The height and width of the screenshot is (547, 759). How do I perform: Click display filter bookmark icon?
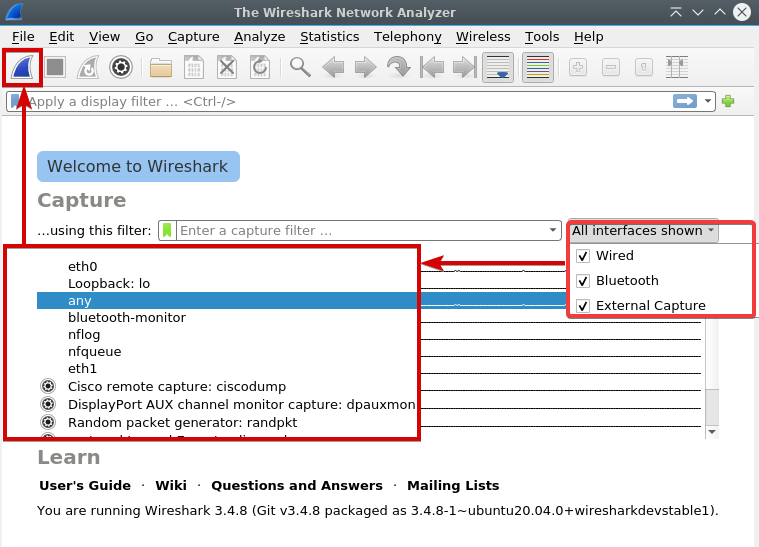tap(17, 101)
